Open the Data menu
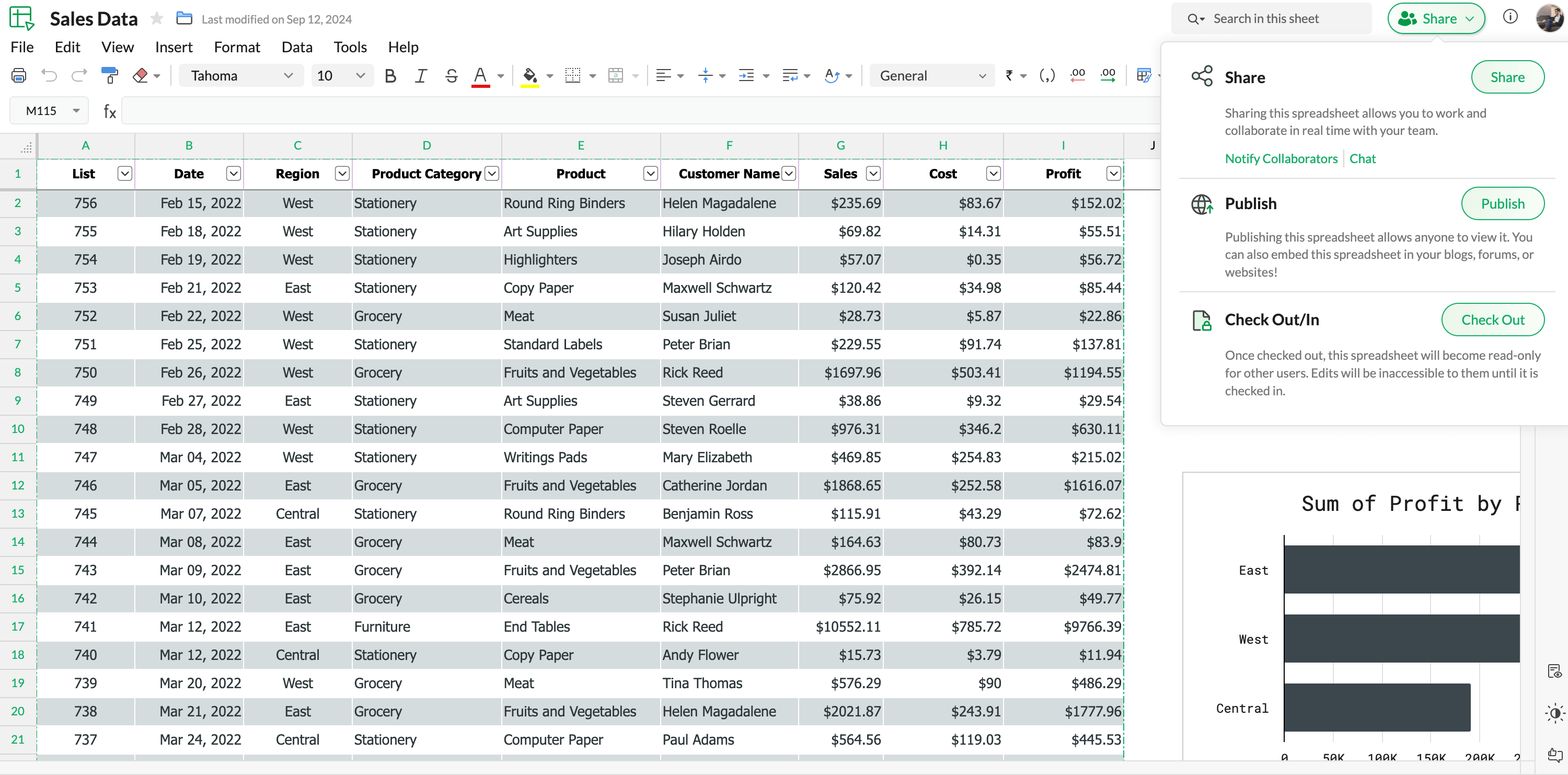The height and width of the screenshot is (775, 1568). 296,47
